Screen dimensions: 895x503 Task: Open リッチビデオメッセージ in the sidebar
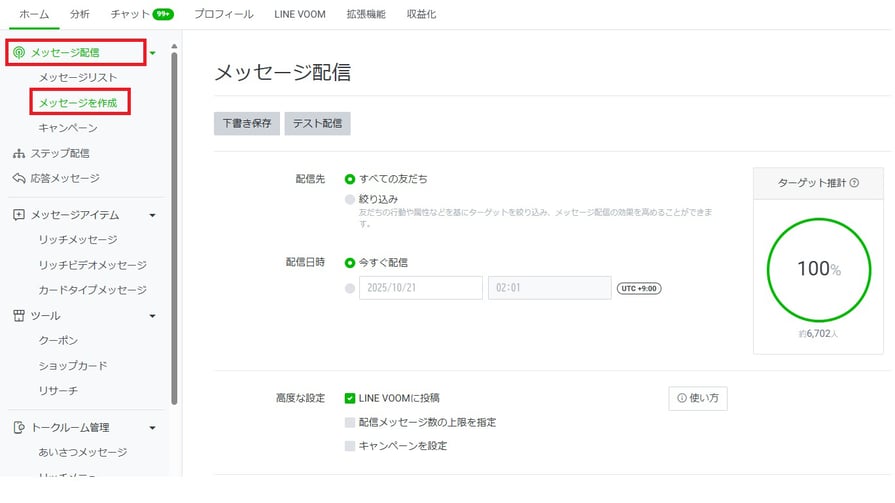point(92,265)
